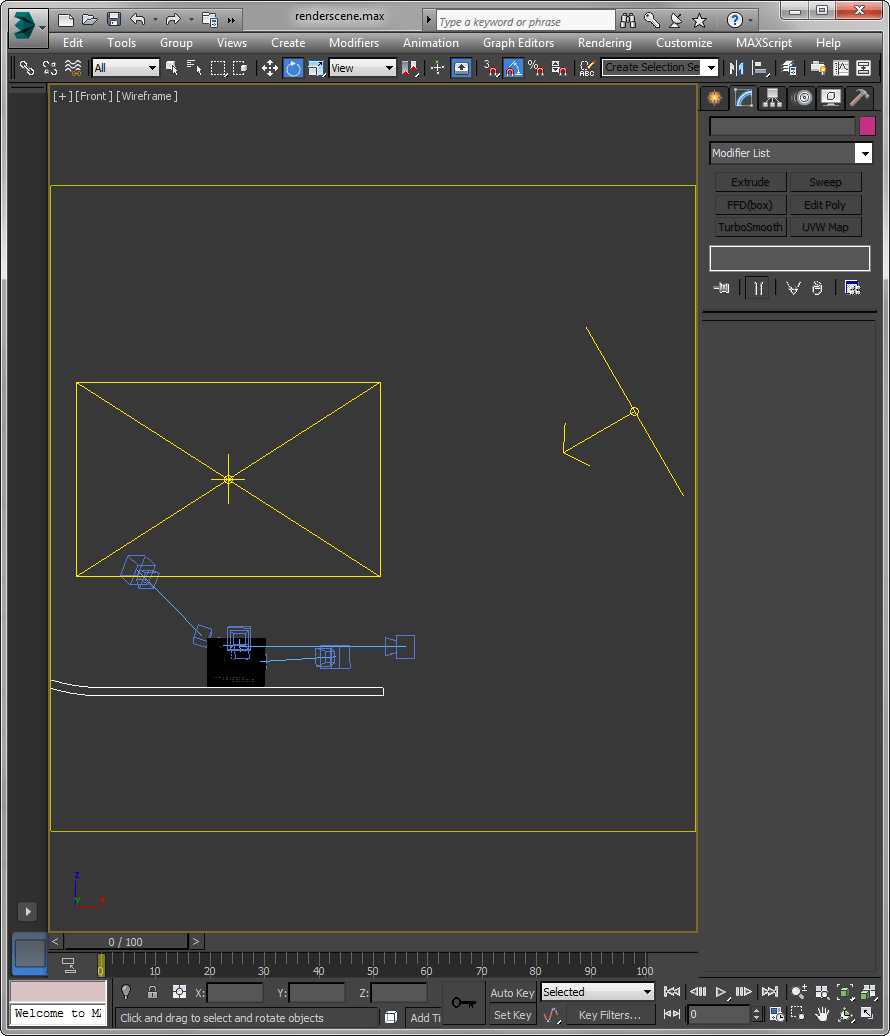Click the Key Filters button
The width and height of the screenshot is (890, 1036).
coord(609,1015)
